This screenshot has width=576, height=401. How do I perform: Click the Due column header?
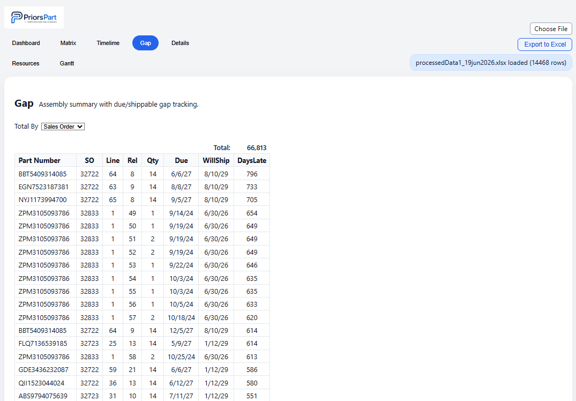pyautogui.click(x=181, y=160)
